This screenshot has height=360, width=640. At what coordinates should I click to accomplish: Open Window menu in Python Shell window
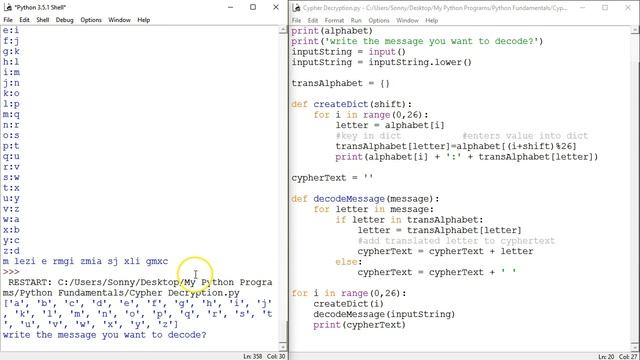click(119, 20)
